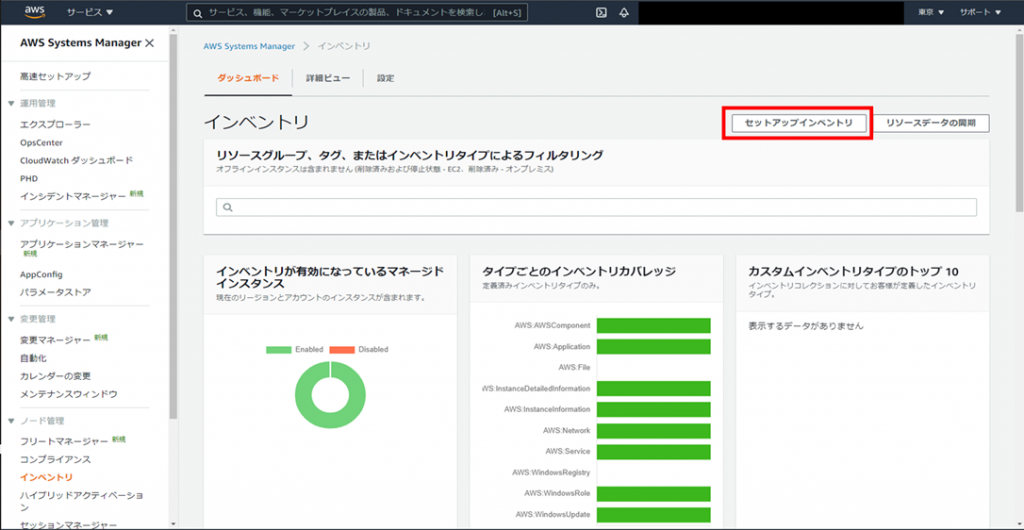Open the notifications bell
The image size is (1024, 530).
click(x=624, y=12)
